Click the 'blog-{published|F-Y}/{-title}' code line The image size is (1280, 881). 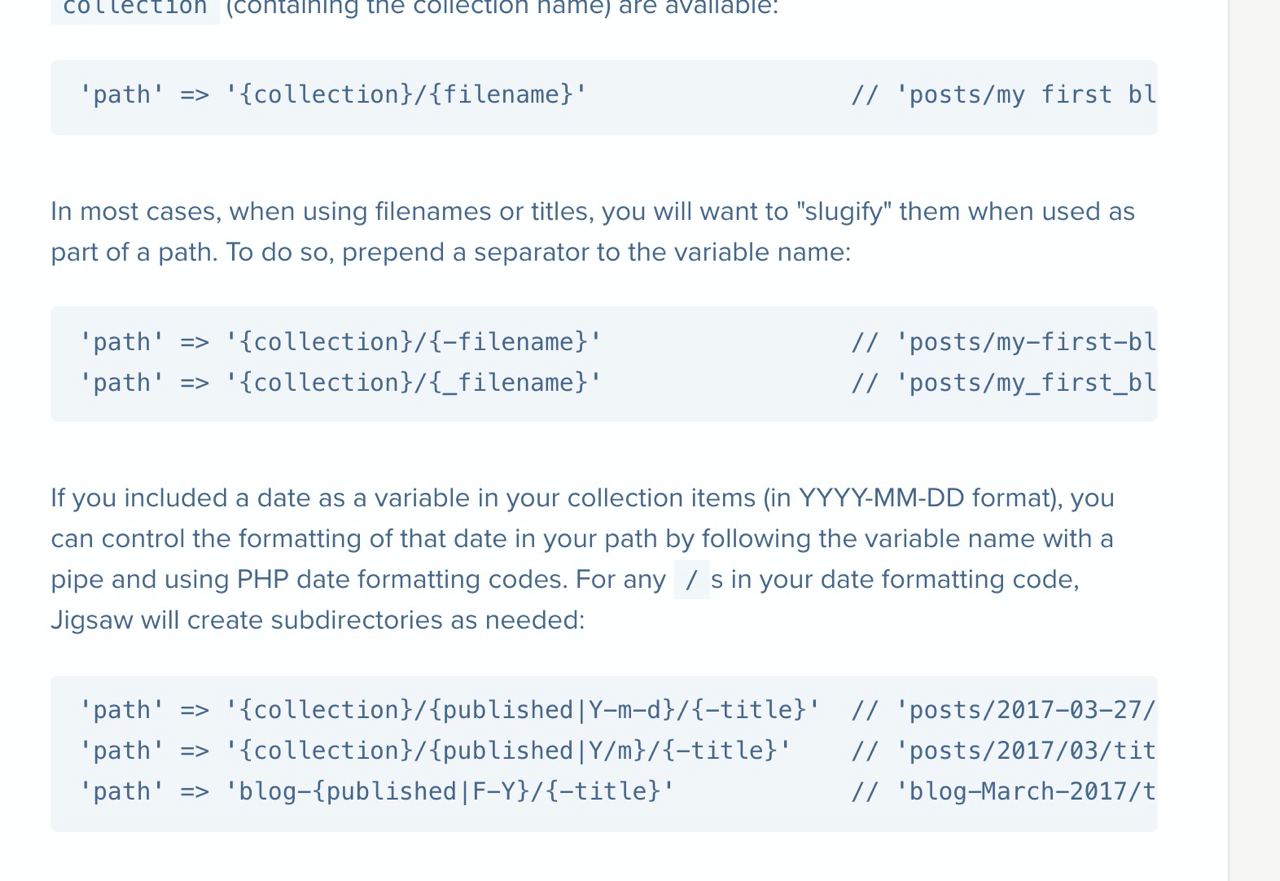[x=377, y=792]
